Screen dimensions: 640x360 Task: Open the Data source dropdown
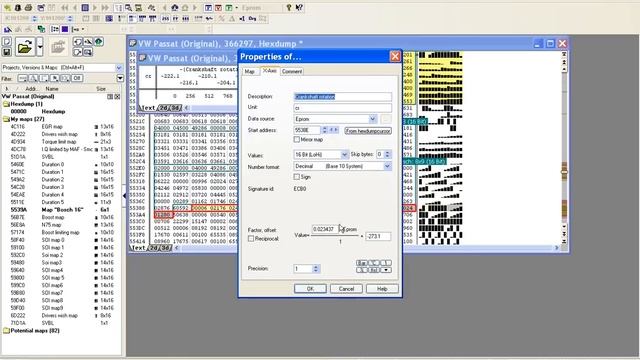pyautogui.click(x=372, y=119)
